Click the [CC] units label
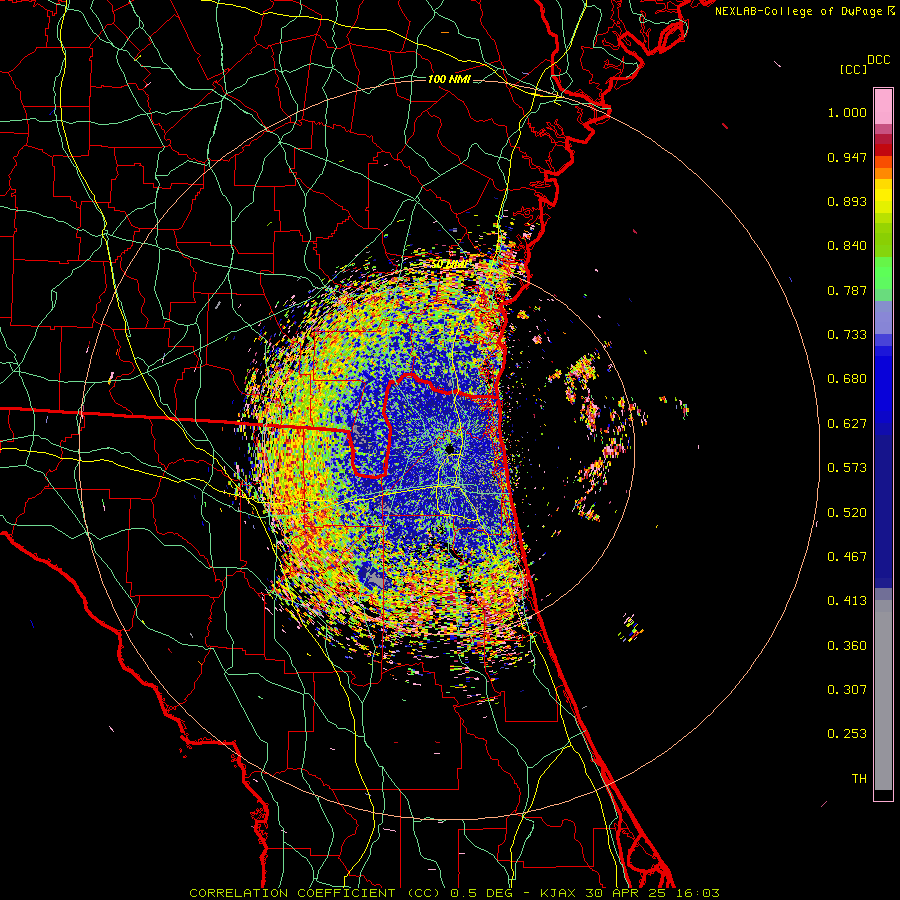Image resolution: width=900 pixels, height=900 pixels. pyautogui.click(x=854, y=69)
